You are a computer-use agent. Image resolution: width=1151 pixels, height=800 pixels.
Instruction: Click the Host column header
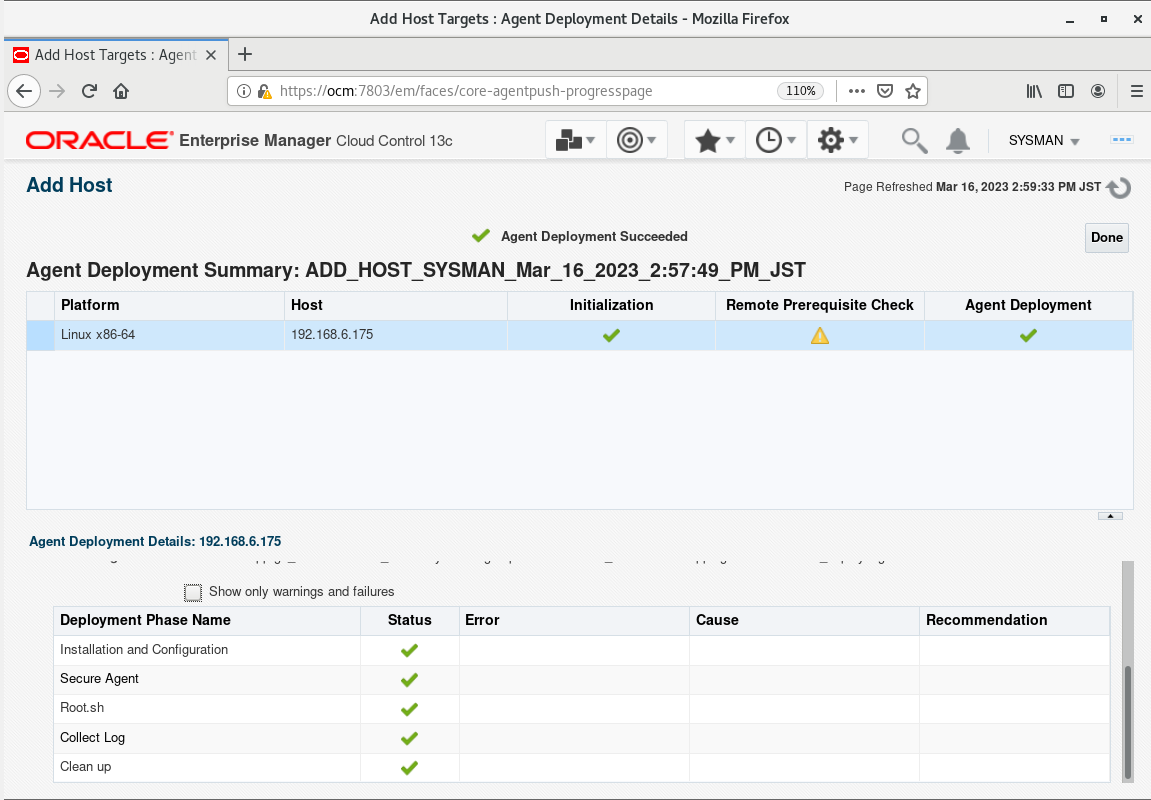396,305
